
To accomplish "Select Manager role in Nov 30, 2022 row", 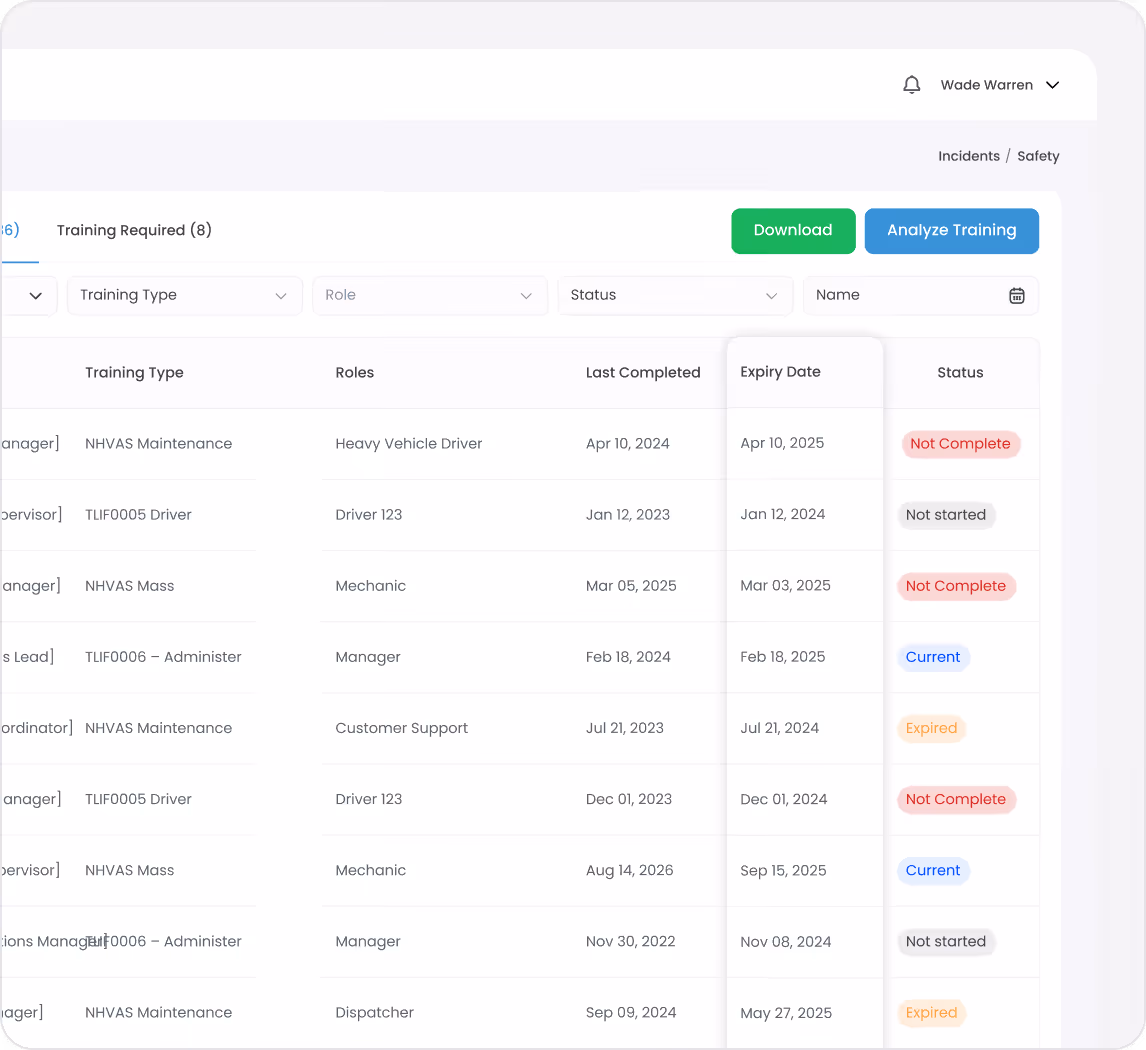I will (x=368, y=942).
